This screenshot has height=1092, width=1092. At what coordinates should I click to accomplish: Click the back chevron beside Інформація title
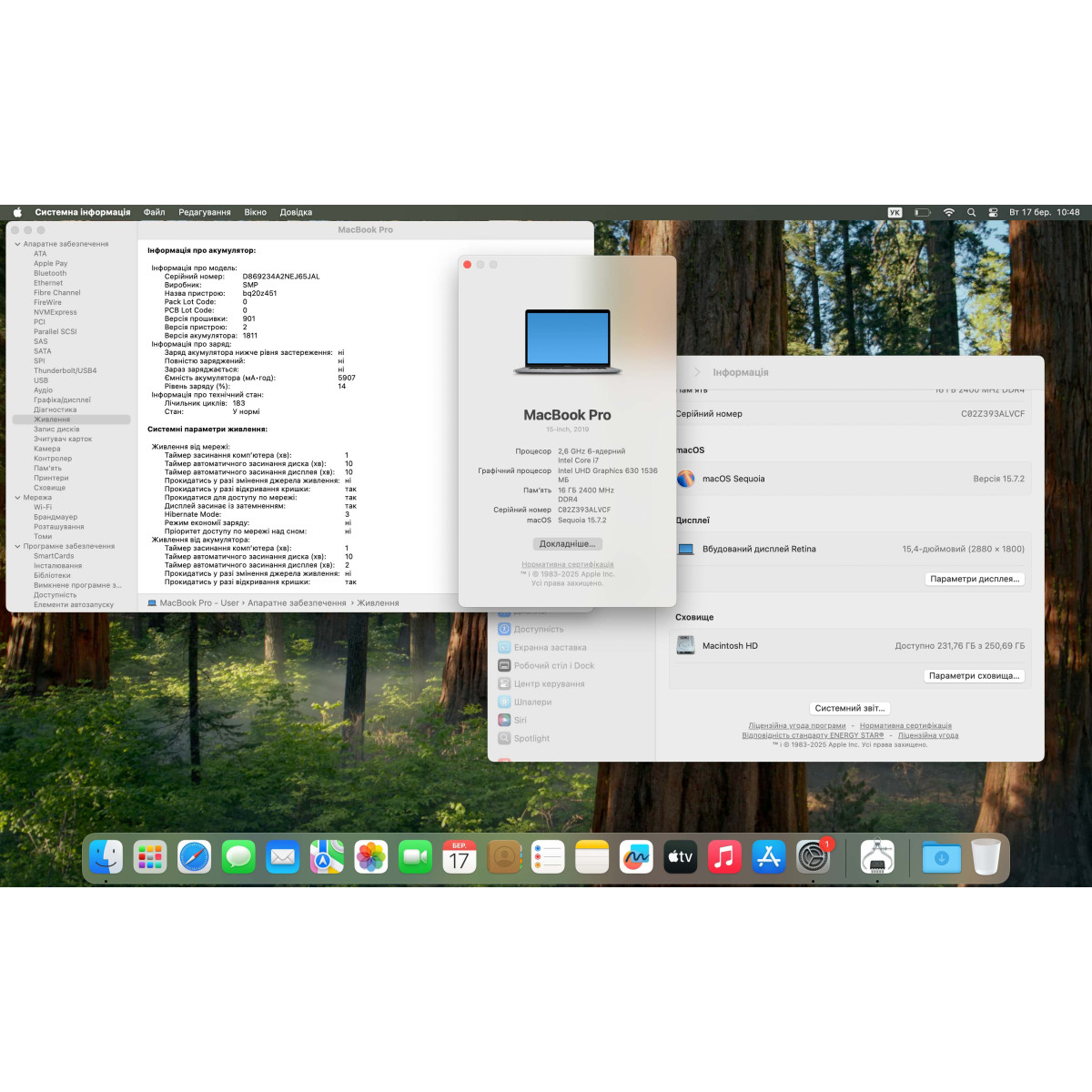[697, 372]
